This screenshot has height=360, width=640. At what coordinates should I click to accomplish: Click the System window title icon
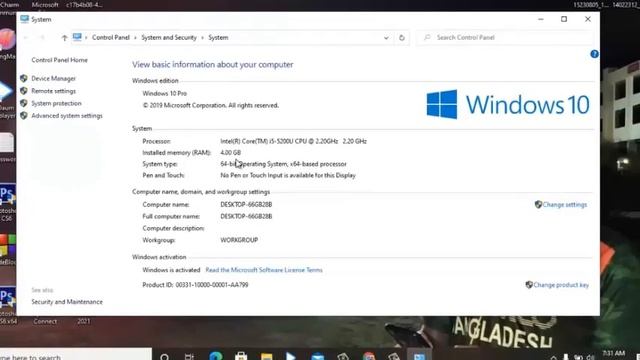pos(24,19)
